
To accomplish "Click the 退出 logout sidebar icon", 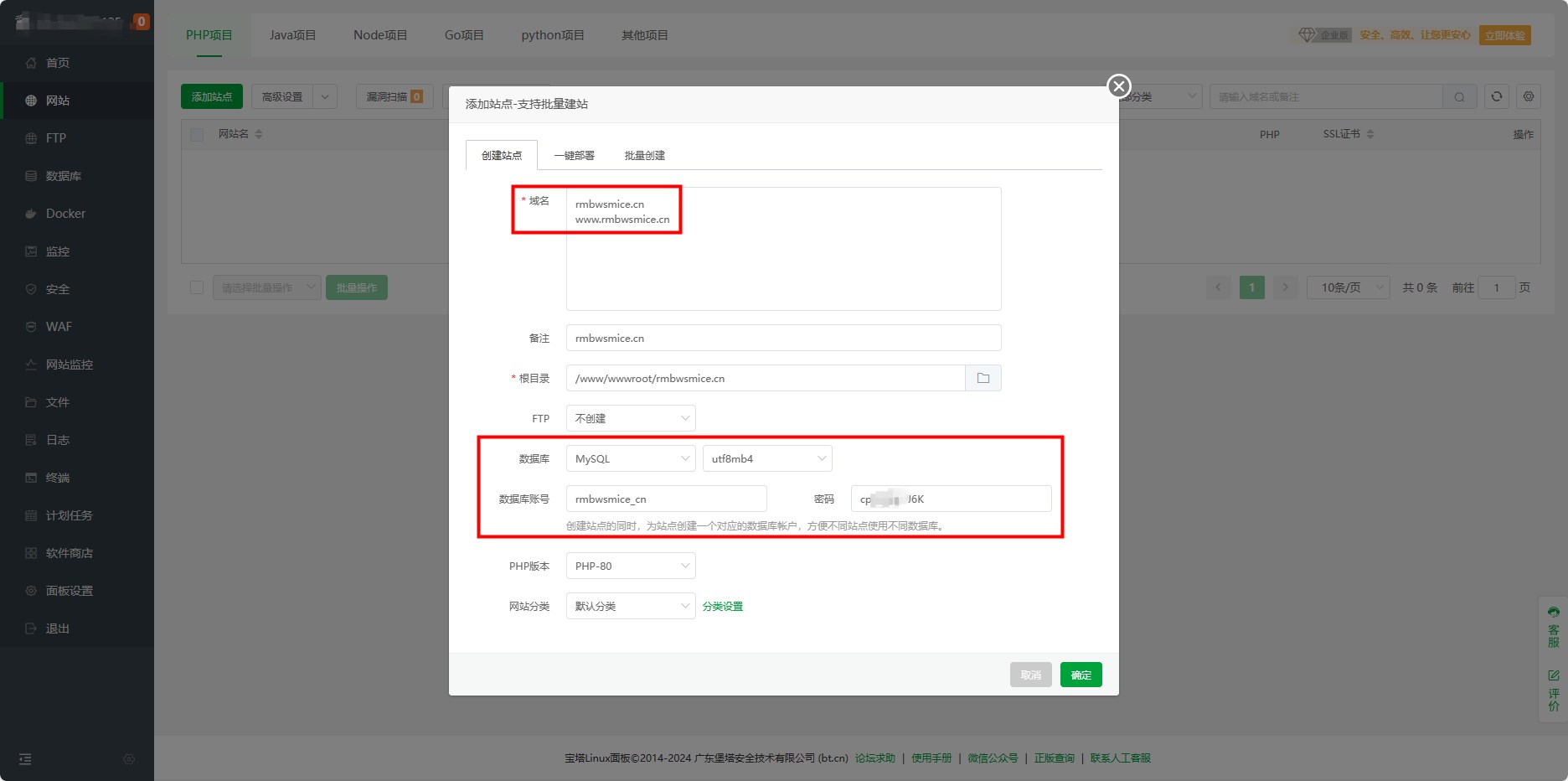I will coord(31,628).
